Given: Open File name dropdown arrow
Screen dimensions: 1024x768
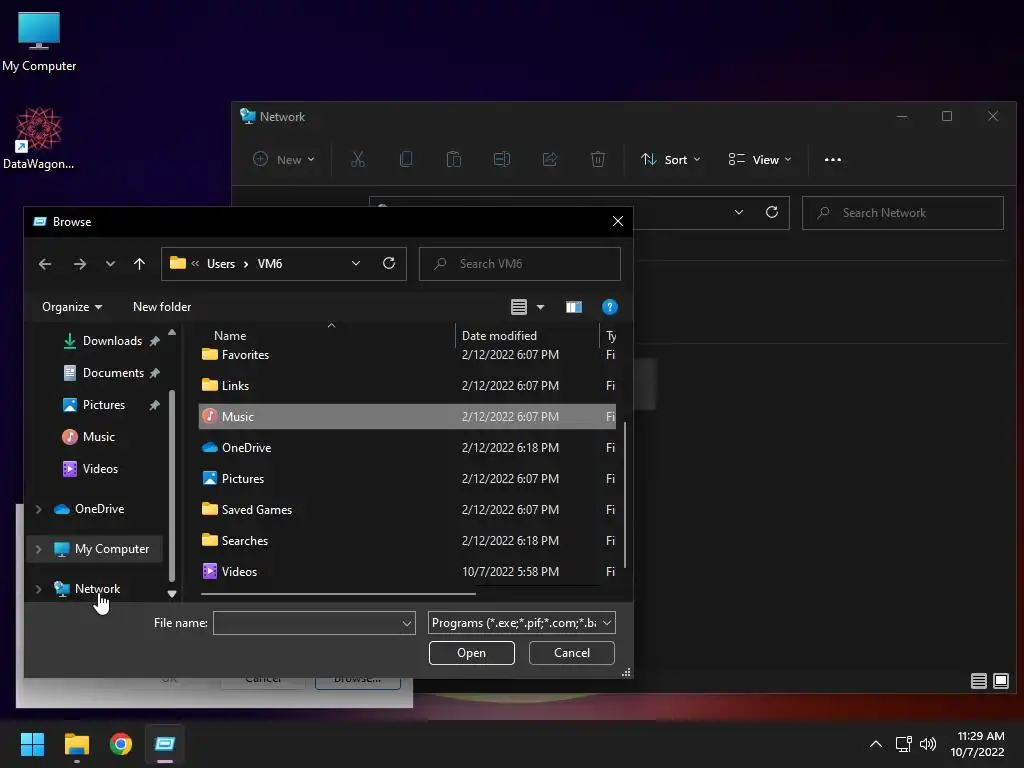Looking at the screenshot, I should coord(407,624).
